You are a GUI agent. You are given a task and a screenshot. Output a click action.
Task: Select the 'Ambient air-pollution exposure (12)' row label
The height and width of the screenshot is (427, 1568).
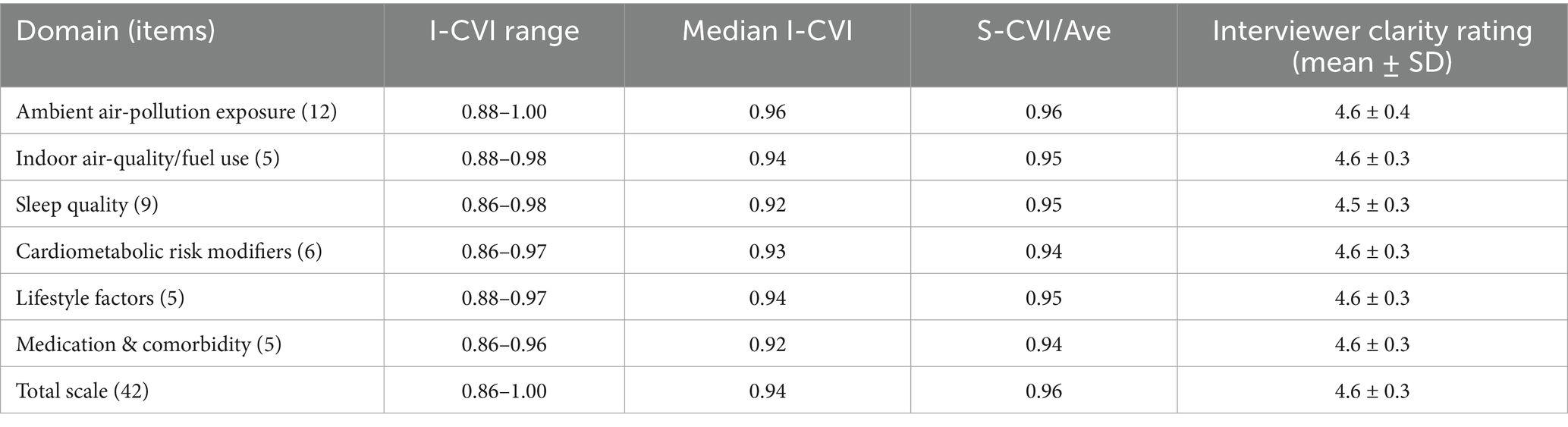click(x=176, y=112)
